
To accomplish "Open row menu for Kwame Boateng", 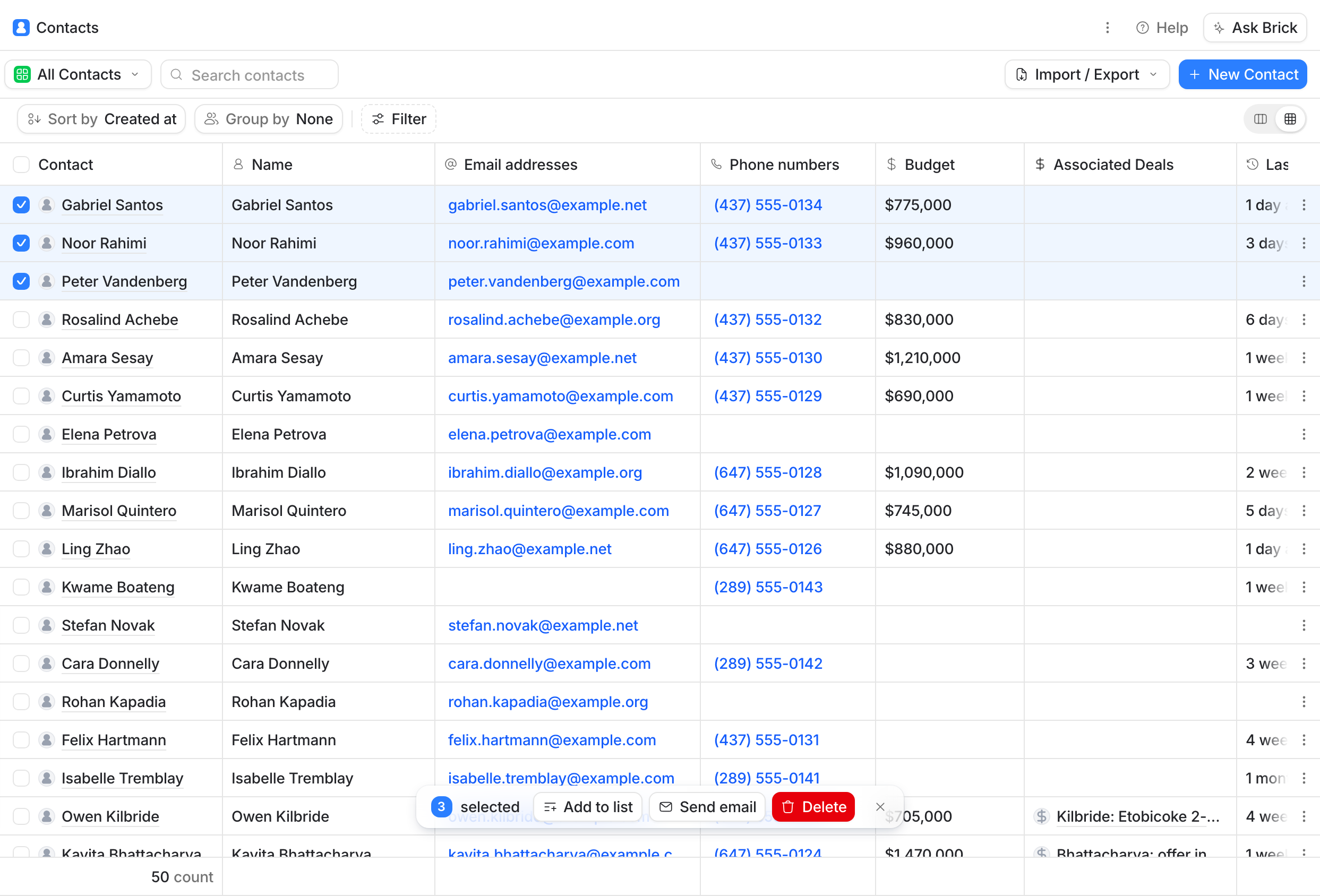I will pos(1304,587).
